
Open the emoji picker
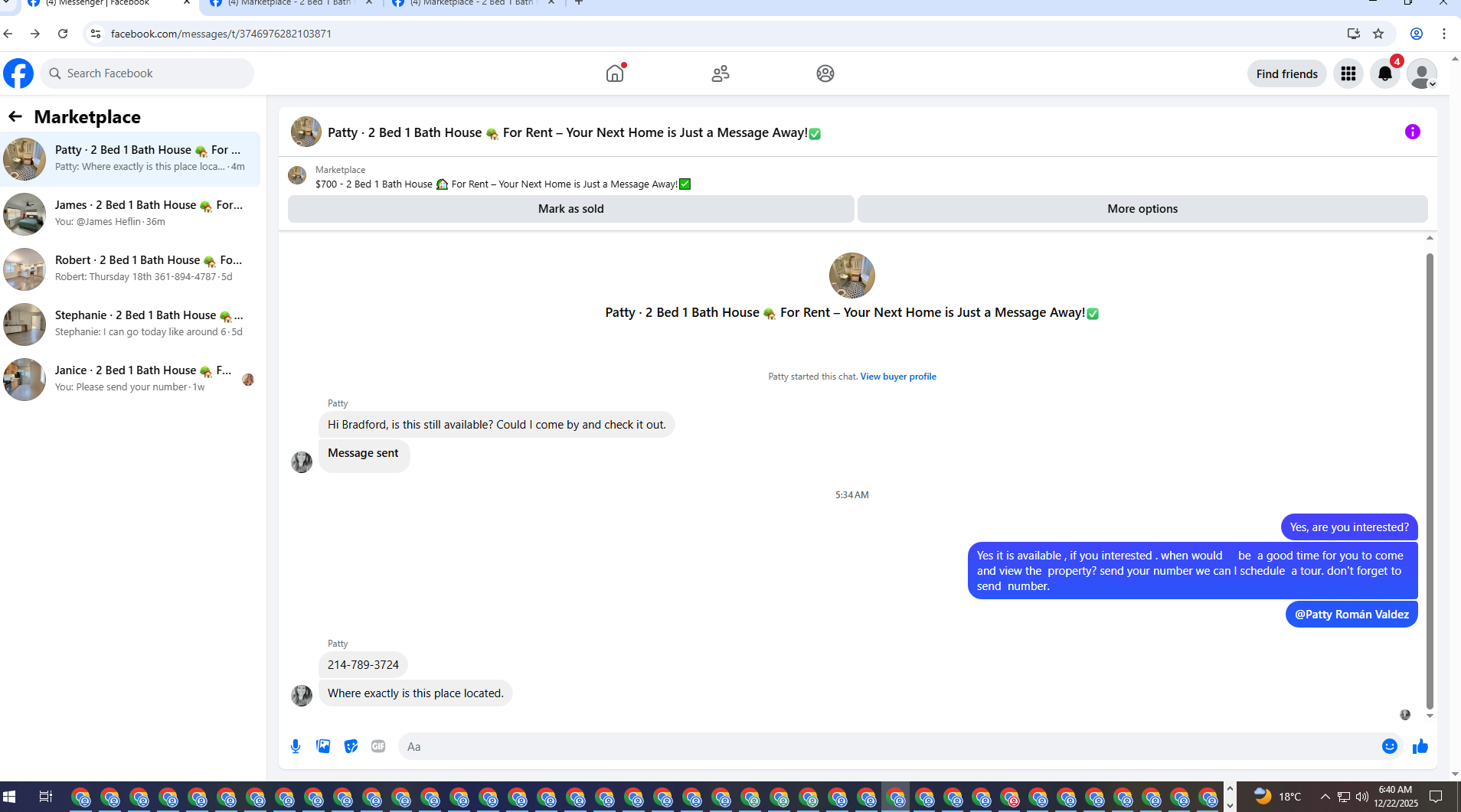1390,746
